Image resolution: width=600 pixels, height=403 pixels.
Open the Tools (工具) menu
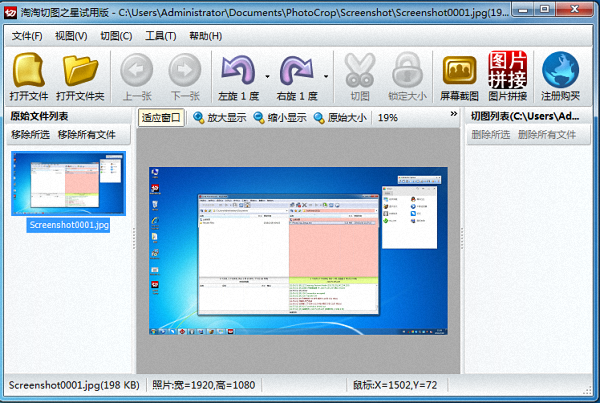[x=160, y=36]
